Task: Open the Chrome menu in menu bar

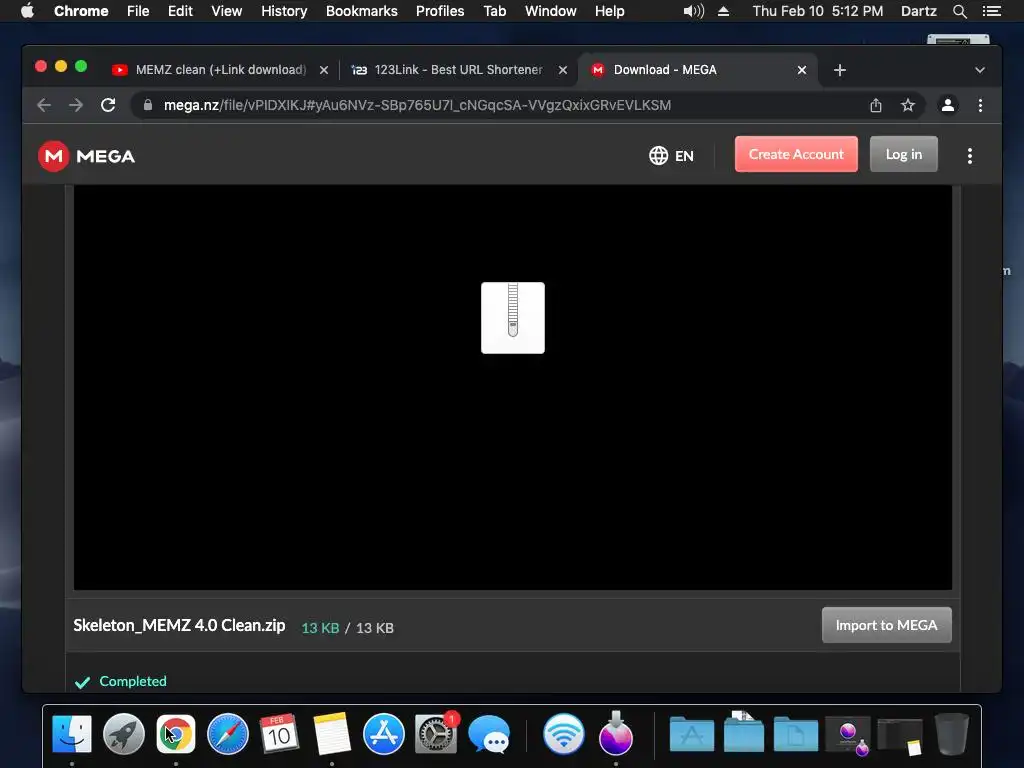Action: tap(81, 11)
